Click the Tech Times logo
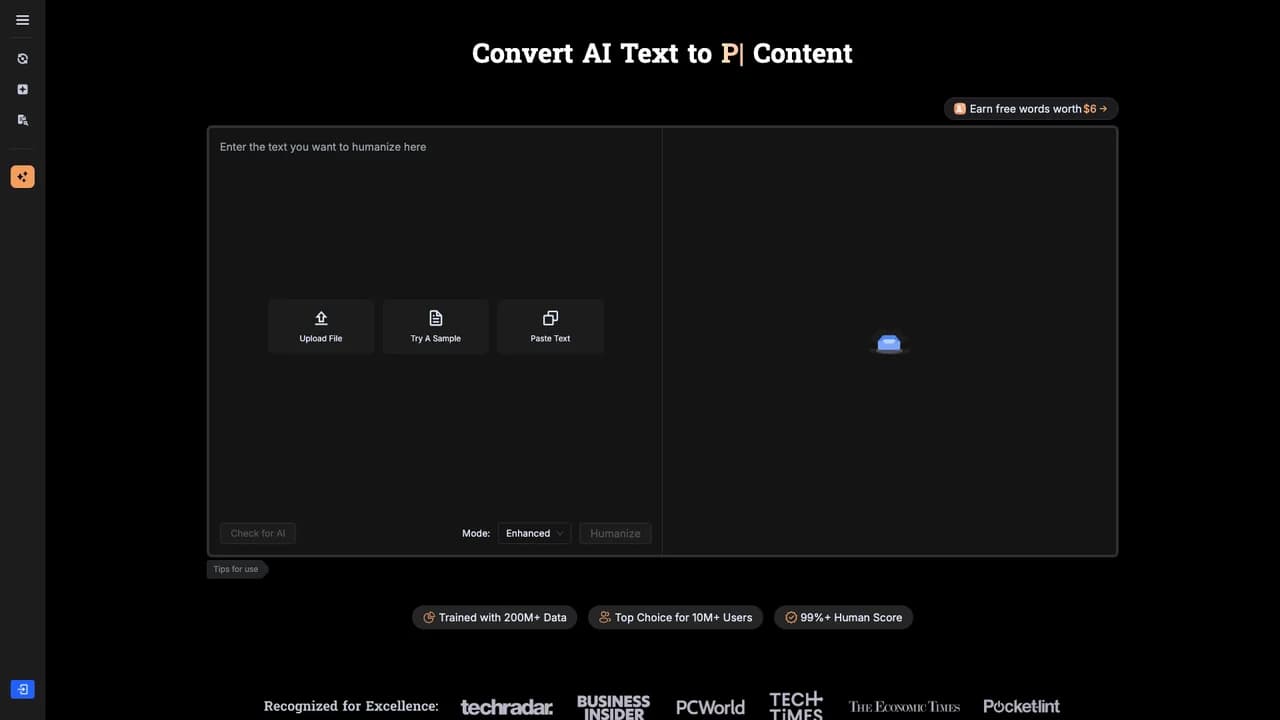The image size is (1280, 720). click(796, 705)
